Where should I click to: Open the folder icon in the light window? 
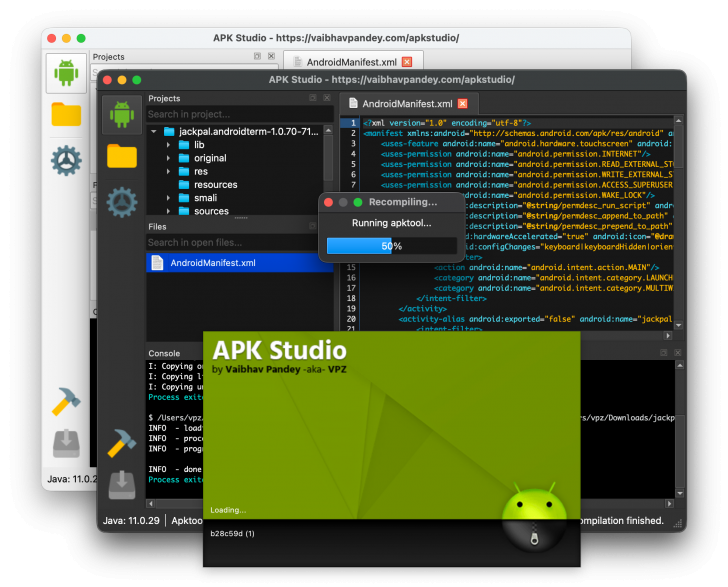click(x=66, y=114)
